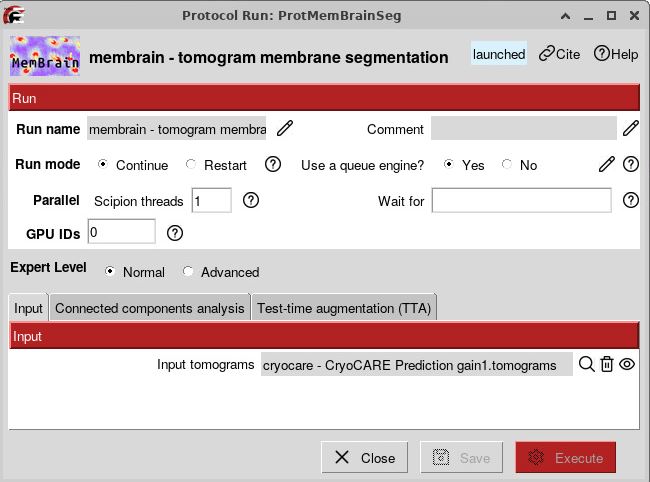This screenshot has height=482, width=650.
Task: Show help for Run mode
Action: [x=273, y=165]
